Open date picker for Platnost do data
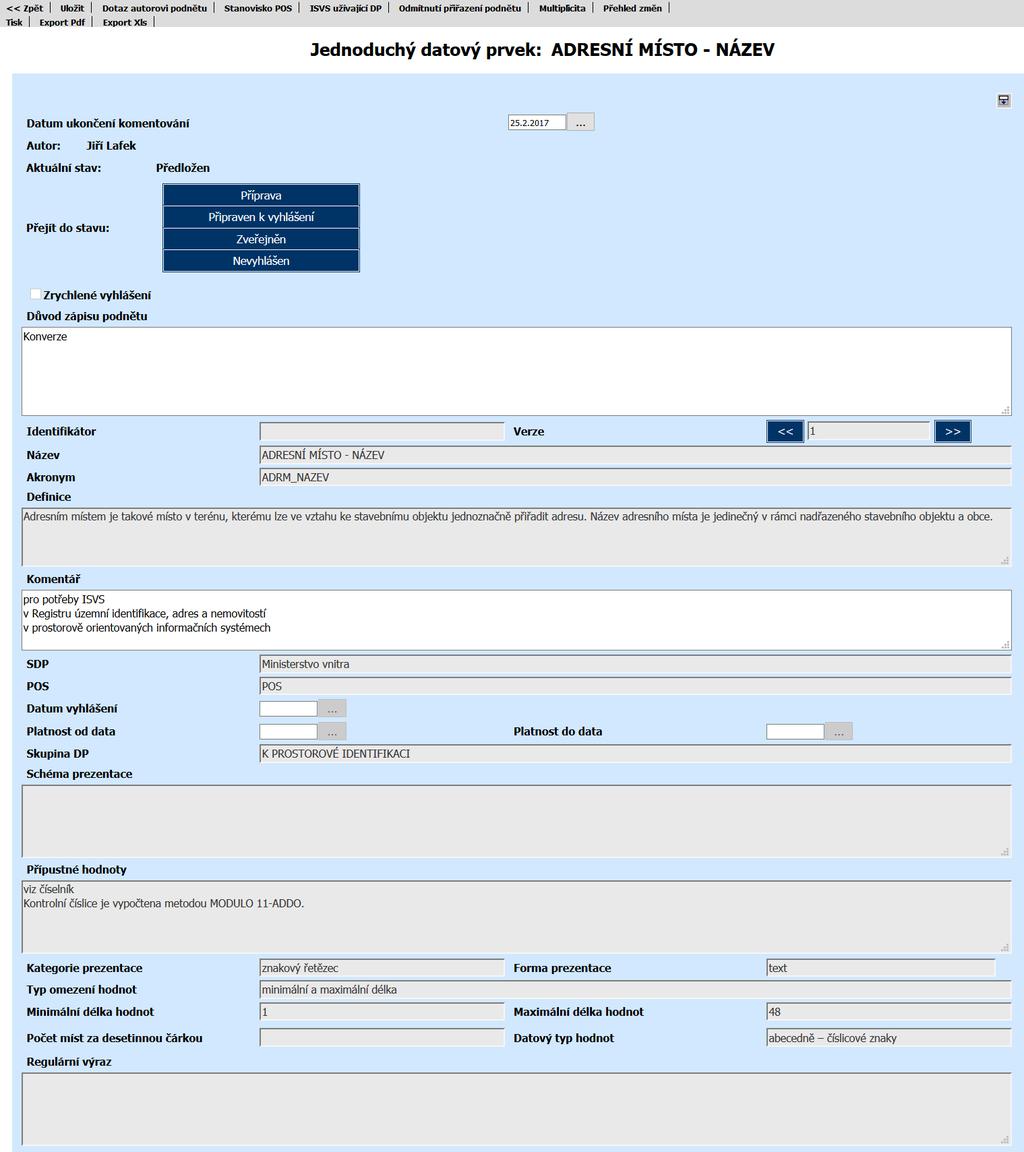1024x1152 pixels. click(x=838, y=732)
